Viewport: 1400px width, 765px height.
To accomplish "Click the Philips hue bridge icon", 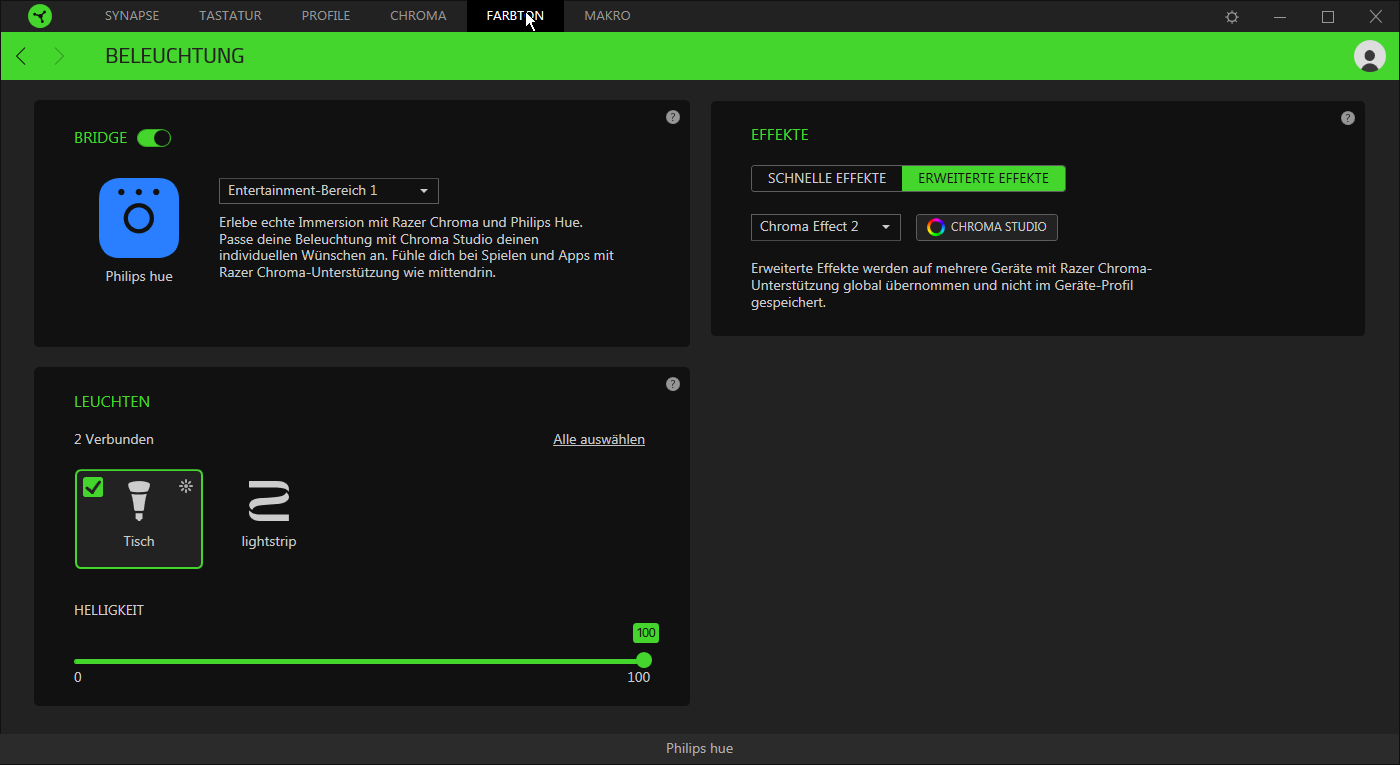I will tap(139, 218).
